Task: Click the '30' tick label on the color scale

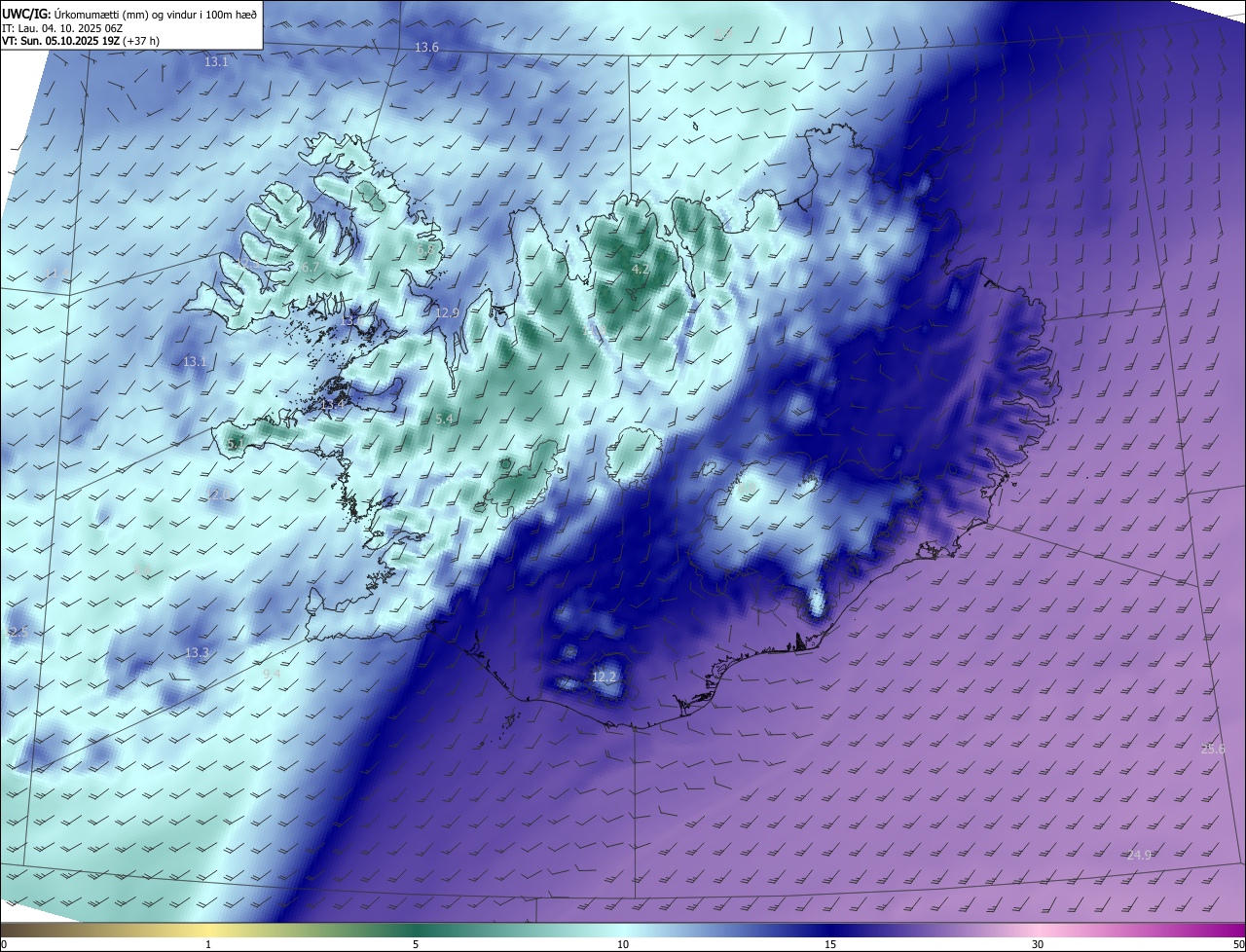Action: pyautogui.click(x=1038, y=944)
